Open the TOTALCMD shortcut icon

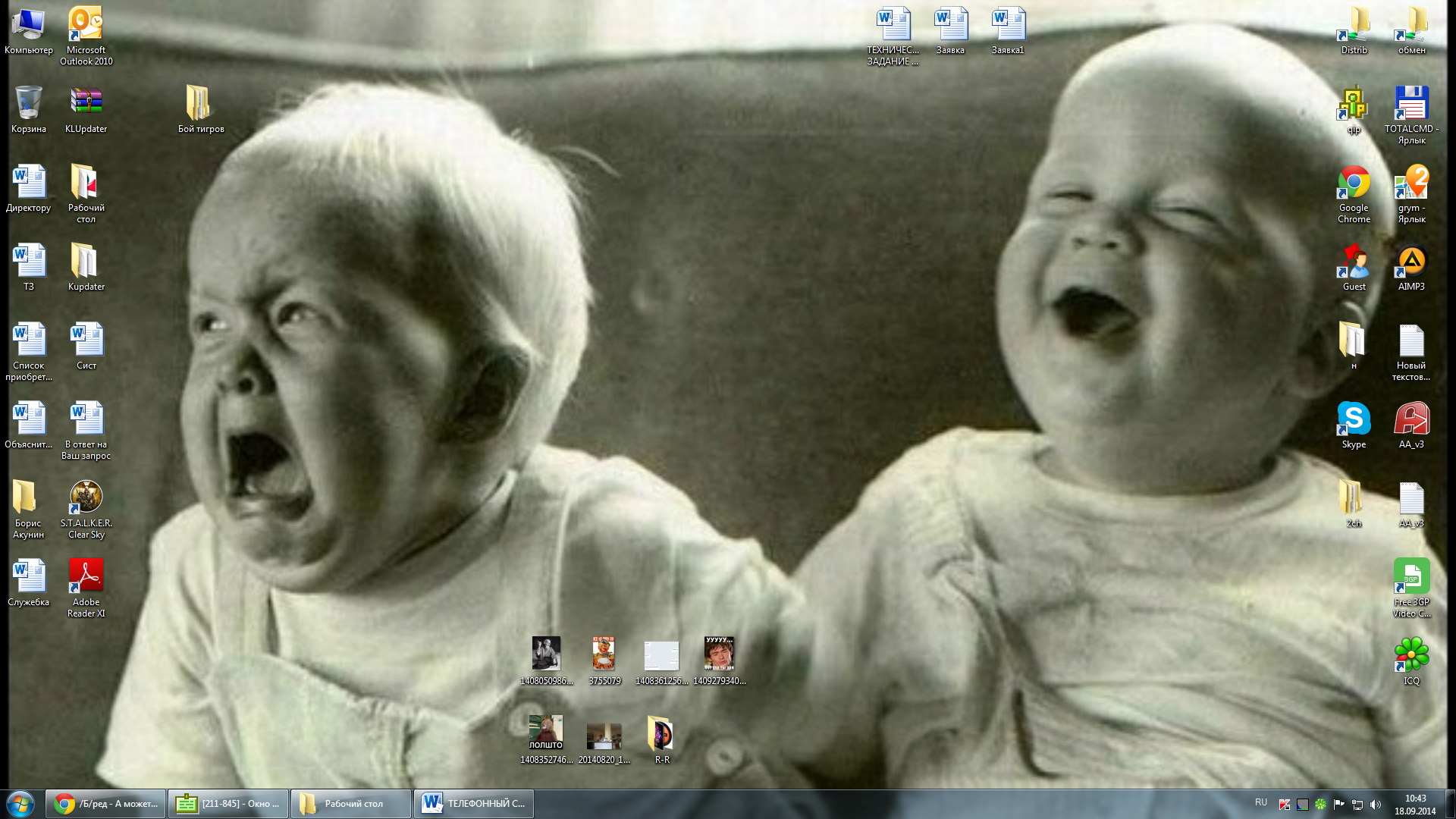click(x=1411, y=104)
